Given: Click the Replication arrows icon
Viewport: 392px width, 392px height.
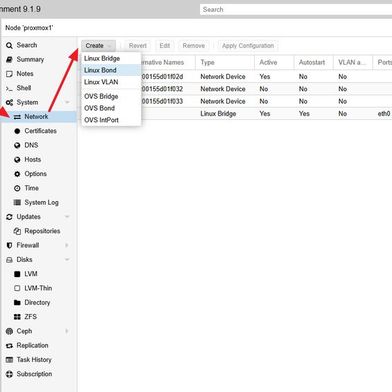Looking at the screenshot, I should [9, 346].
